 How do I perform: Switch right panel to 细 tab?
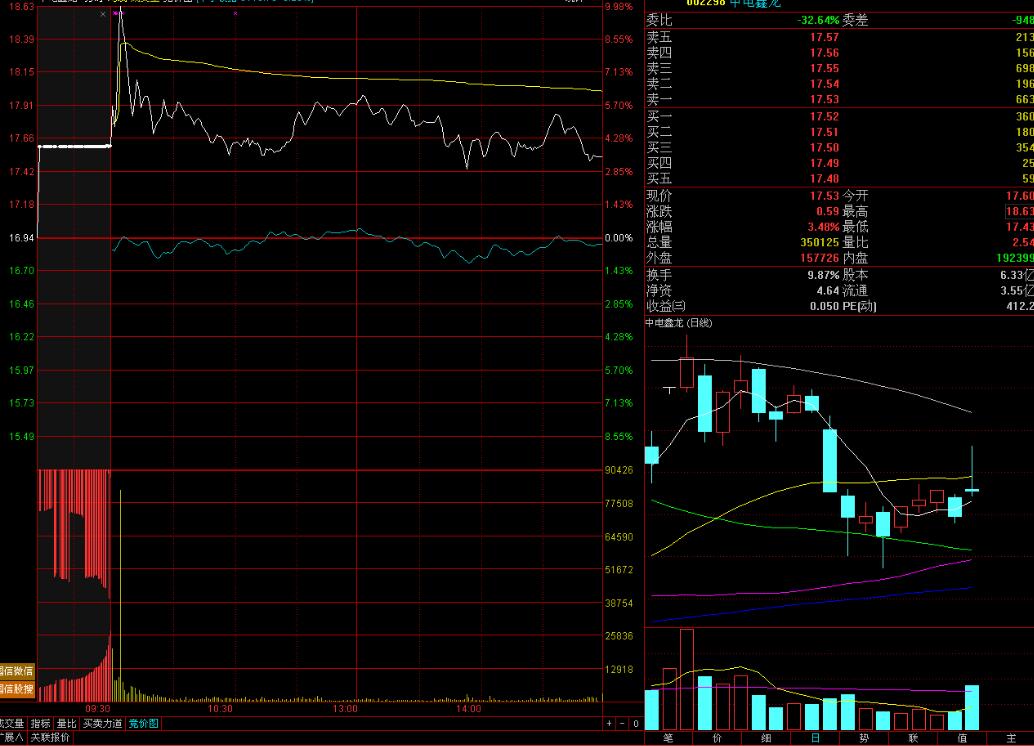pyautogui.click(x=766, y=738)
